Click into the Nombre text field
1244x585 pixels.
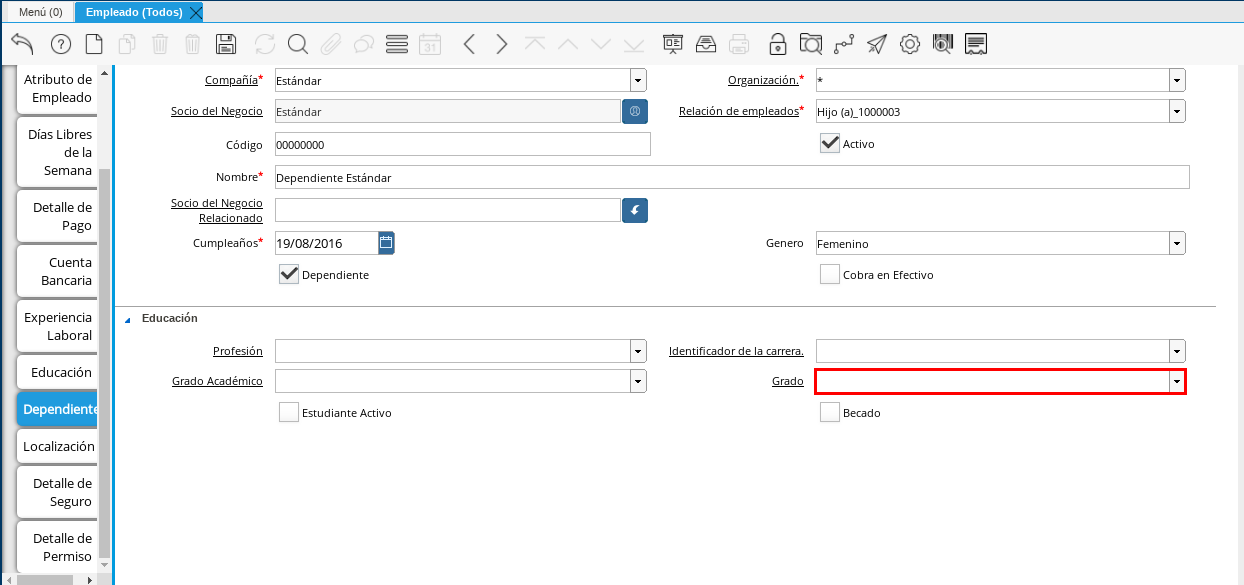[x=731, y=177]
